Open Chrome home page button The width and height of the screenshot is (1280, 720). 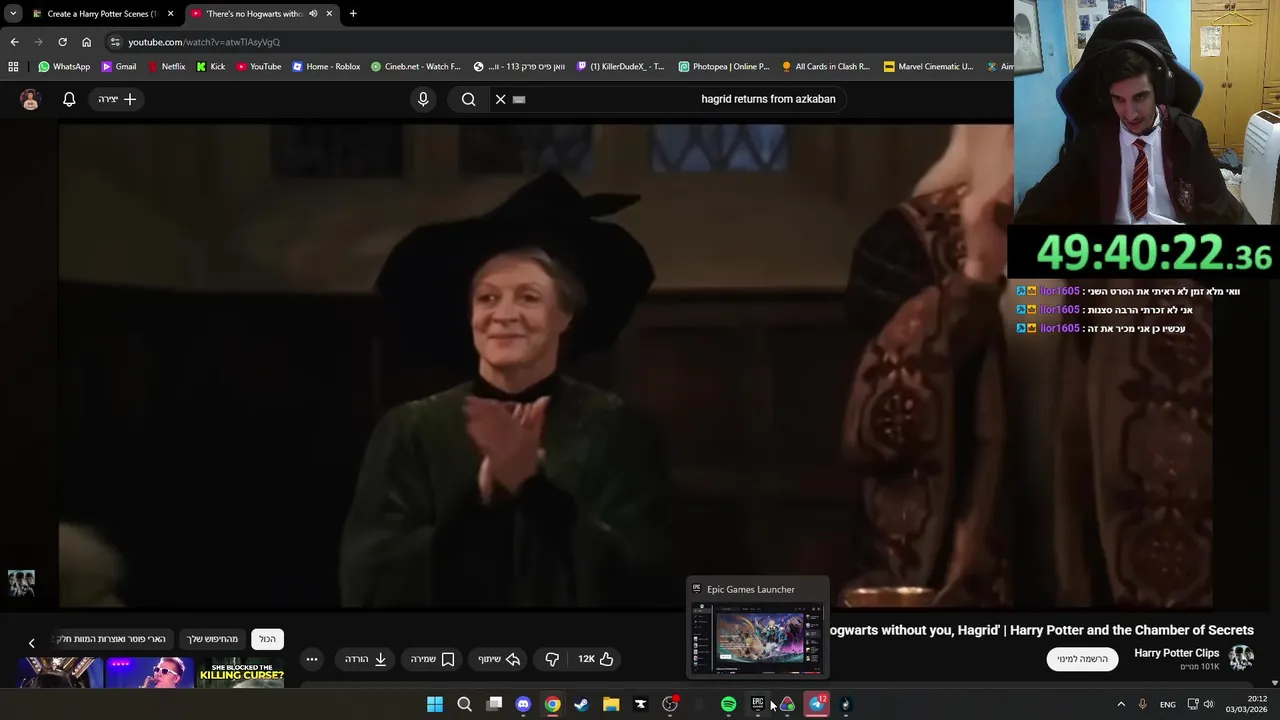pyautogui.click(x=86, y=42)
